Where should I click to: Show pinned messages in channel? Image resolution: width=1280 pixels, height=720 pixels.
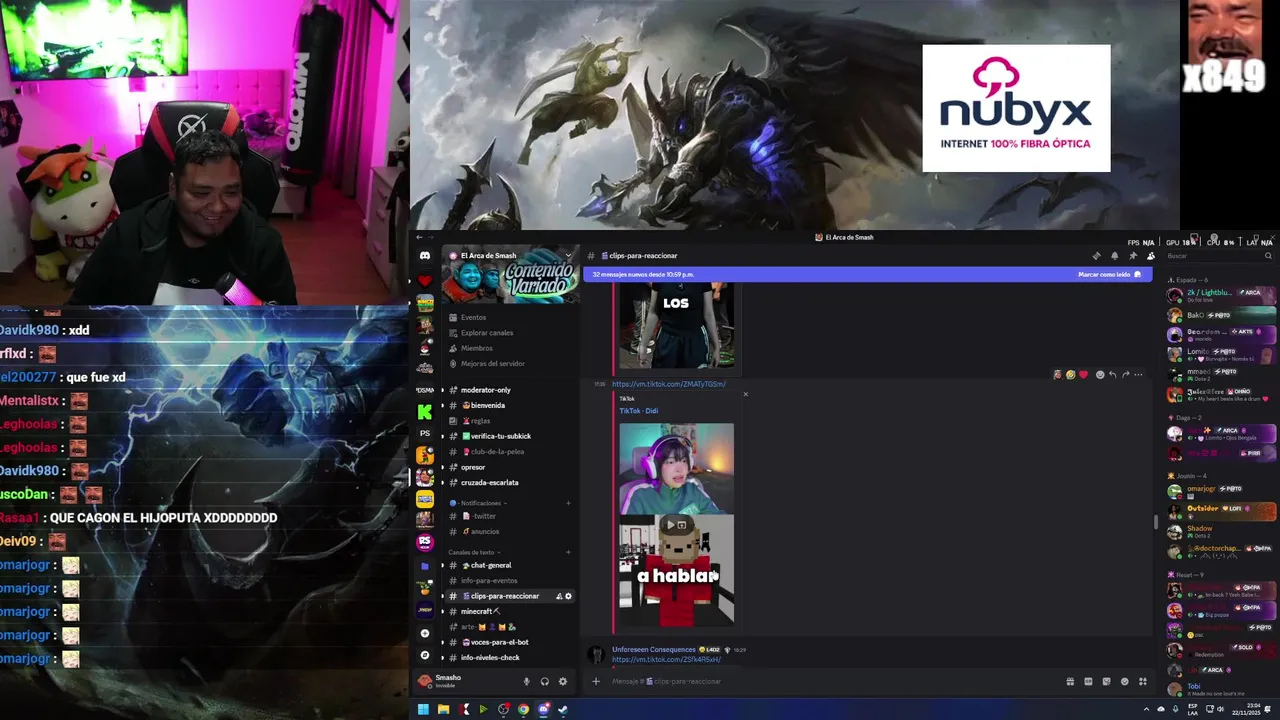pos(1132,256)
